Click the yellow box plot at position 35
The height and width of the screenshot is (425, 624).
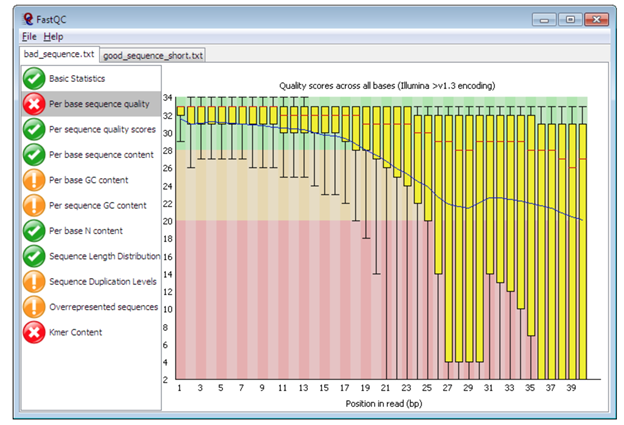(531, 225)
